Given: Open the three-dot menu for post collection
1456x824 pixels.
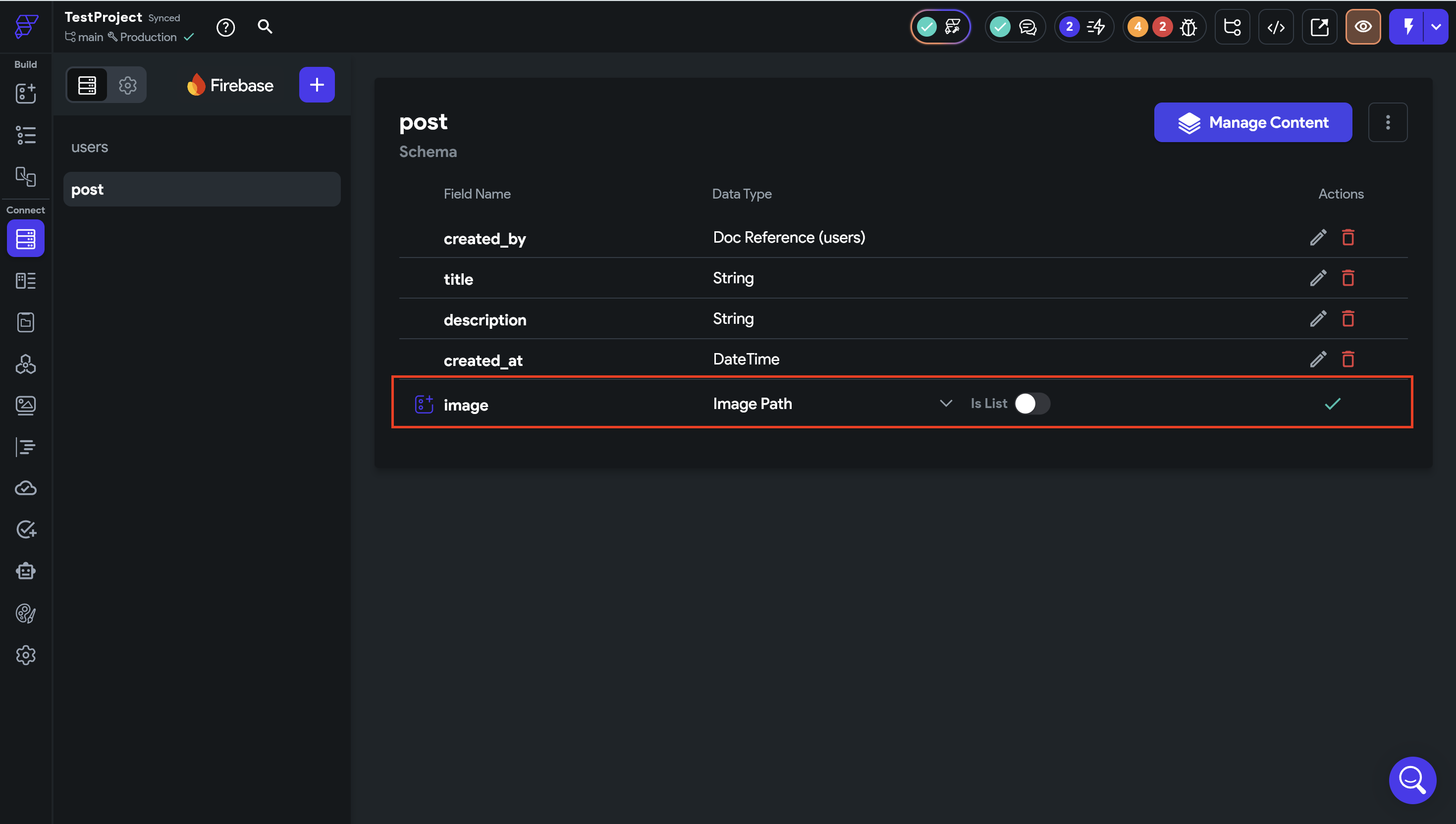Looking at the screenshot, I should click(x=1388, y=122).
